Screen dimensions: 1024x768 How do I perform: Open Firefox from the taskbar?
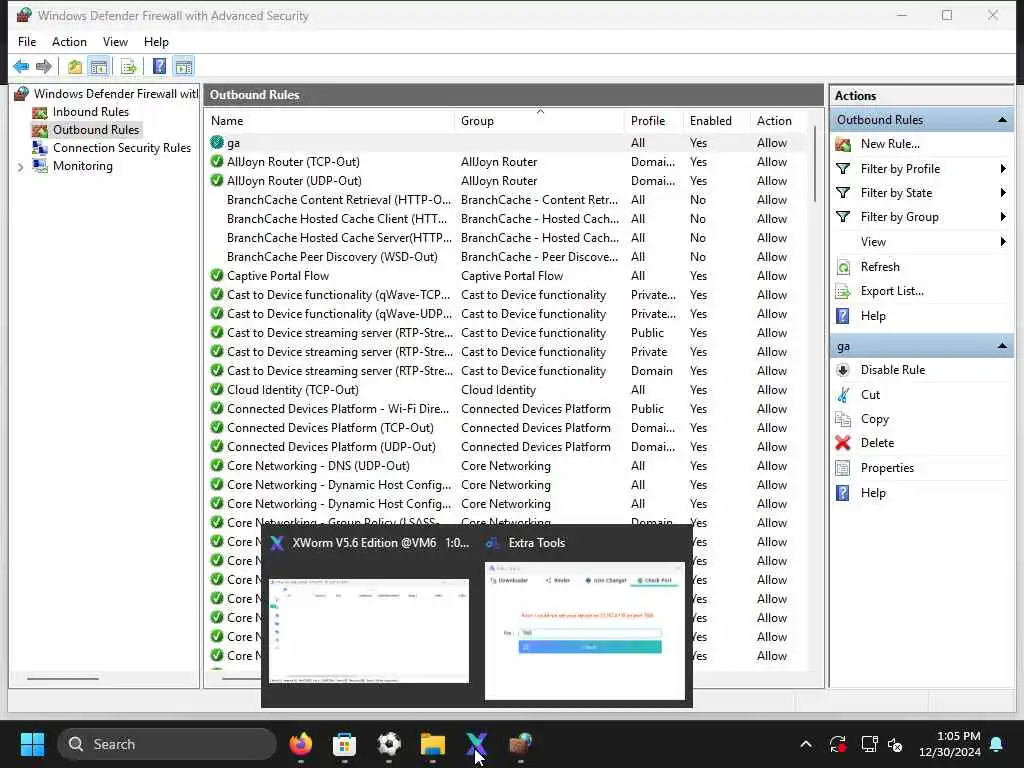[301, 744]
